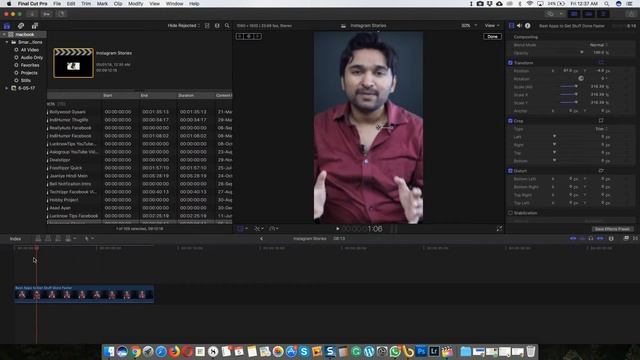The height and width of the screenshot is (360, 640).
Task: Open WhatsApp from the dock
Action: pos(395,351)
